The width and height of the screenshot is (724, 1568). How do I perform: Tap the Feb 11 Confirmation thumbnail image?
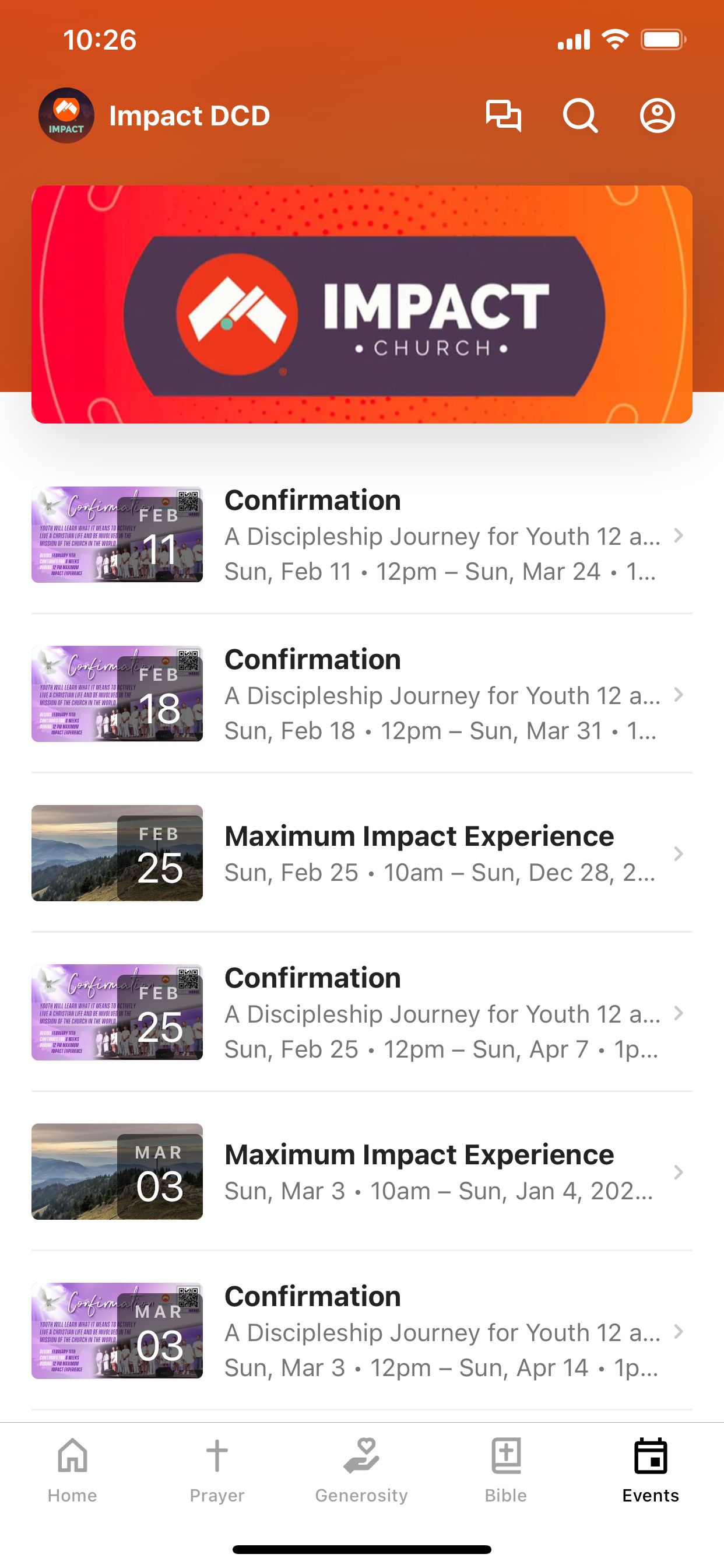(117, 534)
